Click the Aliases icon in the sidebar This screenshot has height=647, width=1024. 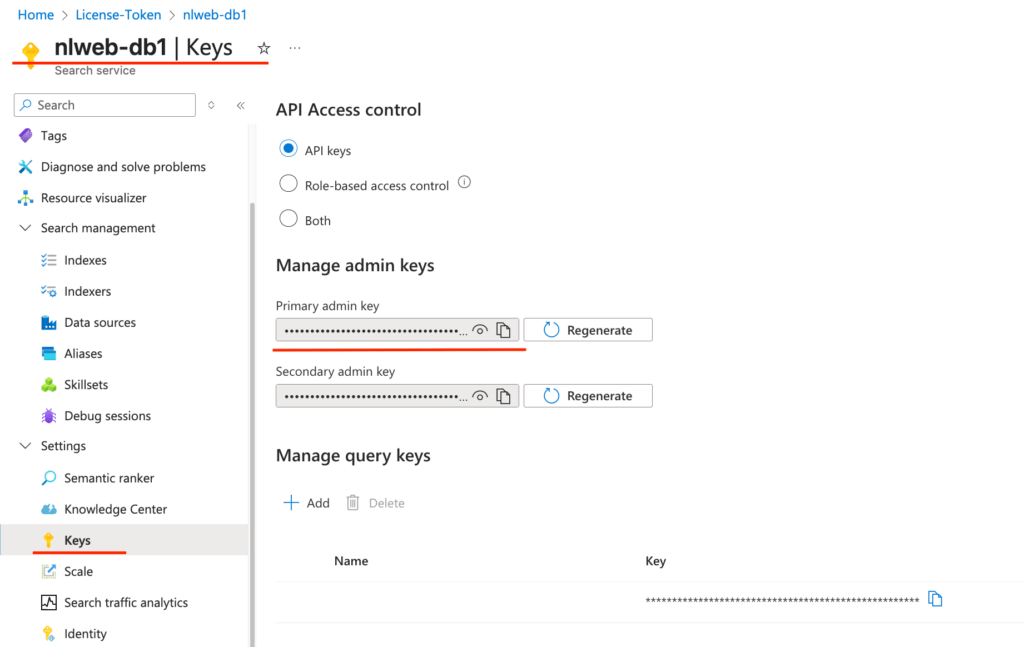click(x=49, y=354)
